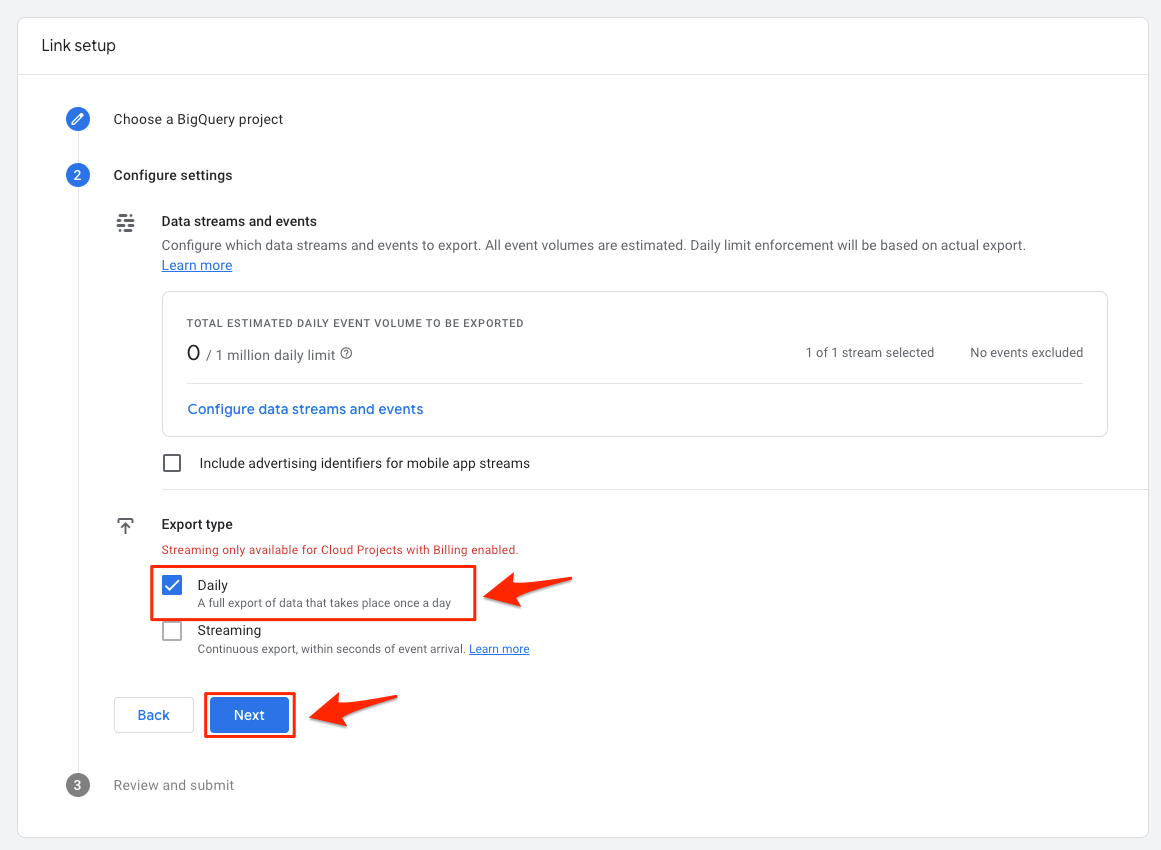This screenshot has height=850, width=1161.
Task: Check Include advertising identifiers for mobile app streams
Action: pyautogui.click(x=171, y=463)
